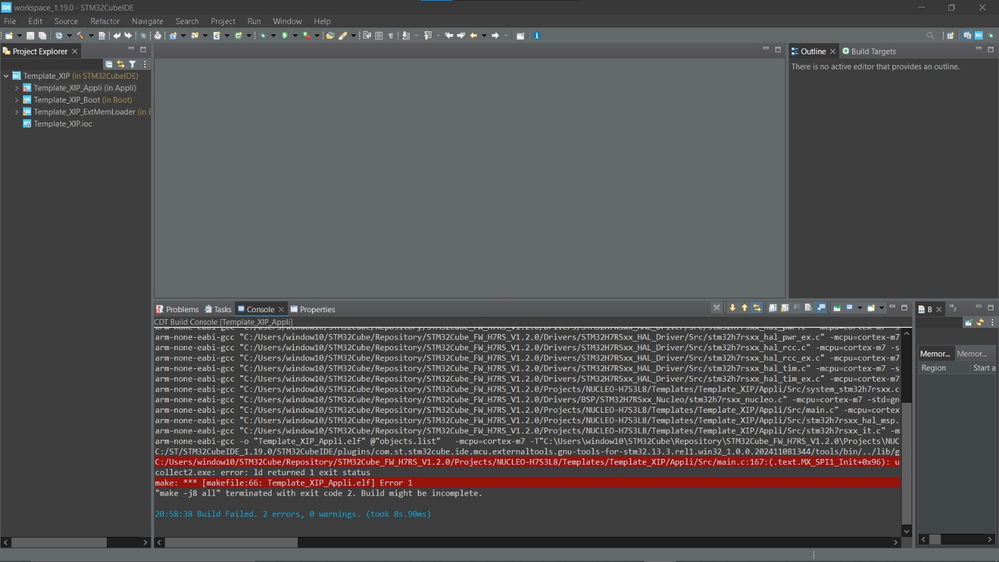Screen dimensions: 999x562
Task: Click the Open Perspective icon
Action: [x=950, y=36]
